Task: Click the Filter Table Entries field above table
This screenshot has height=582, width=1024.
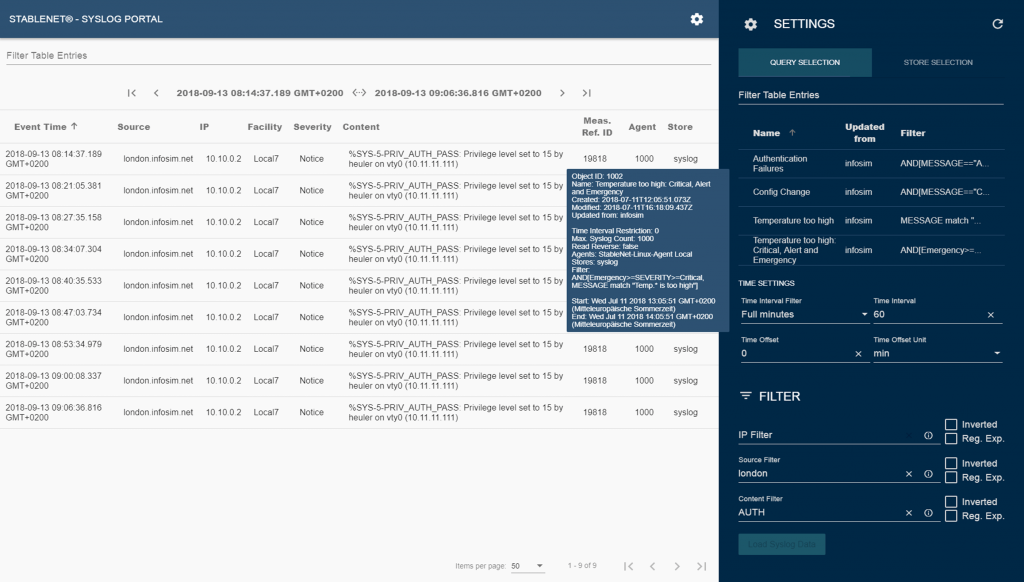Action: pyautogui.click(x=358, y=56)
